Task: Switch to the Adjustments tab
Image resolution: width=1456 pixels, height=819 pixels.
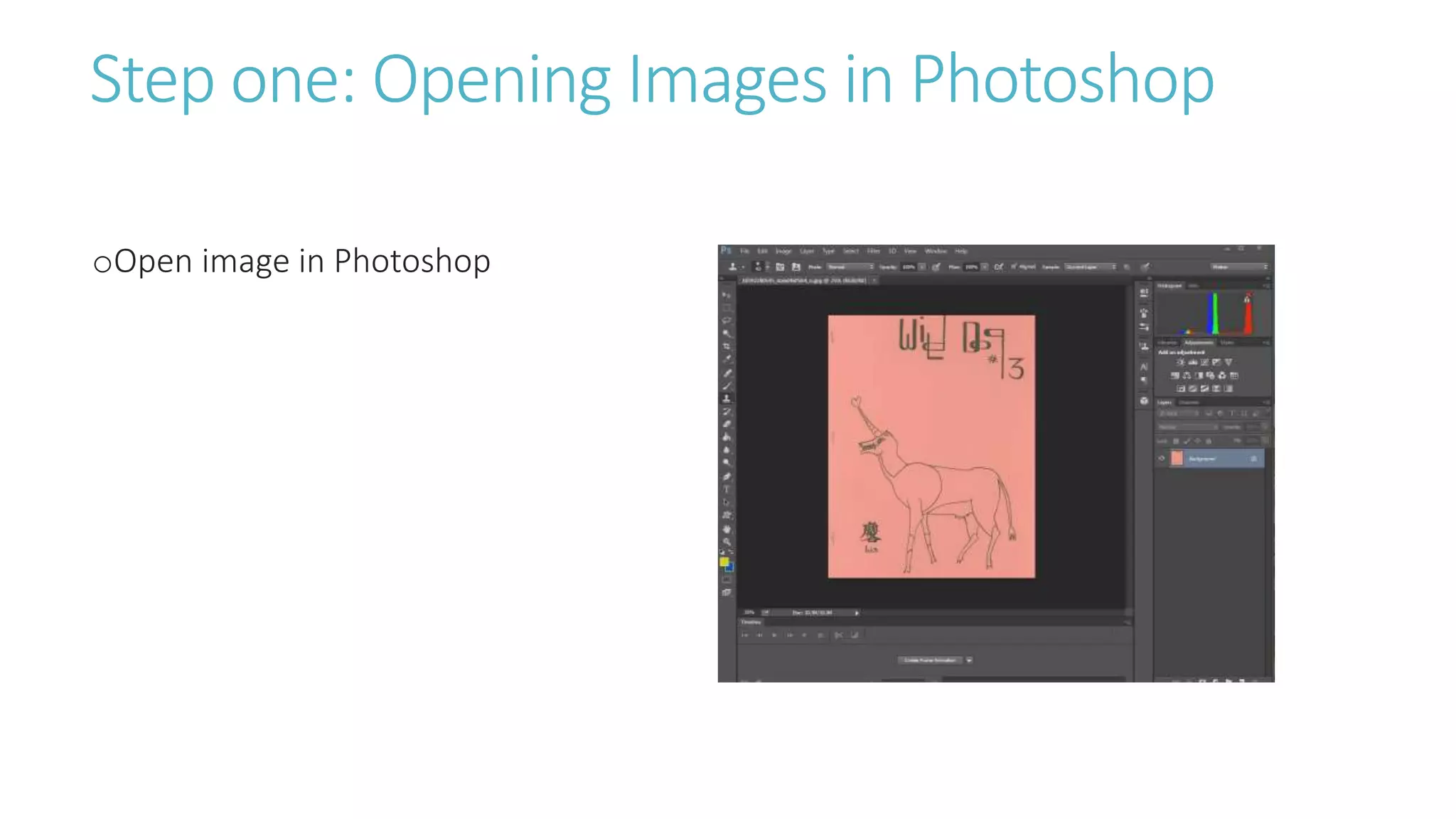Action: (1199, 343)
